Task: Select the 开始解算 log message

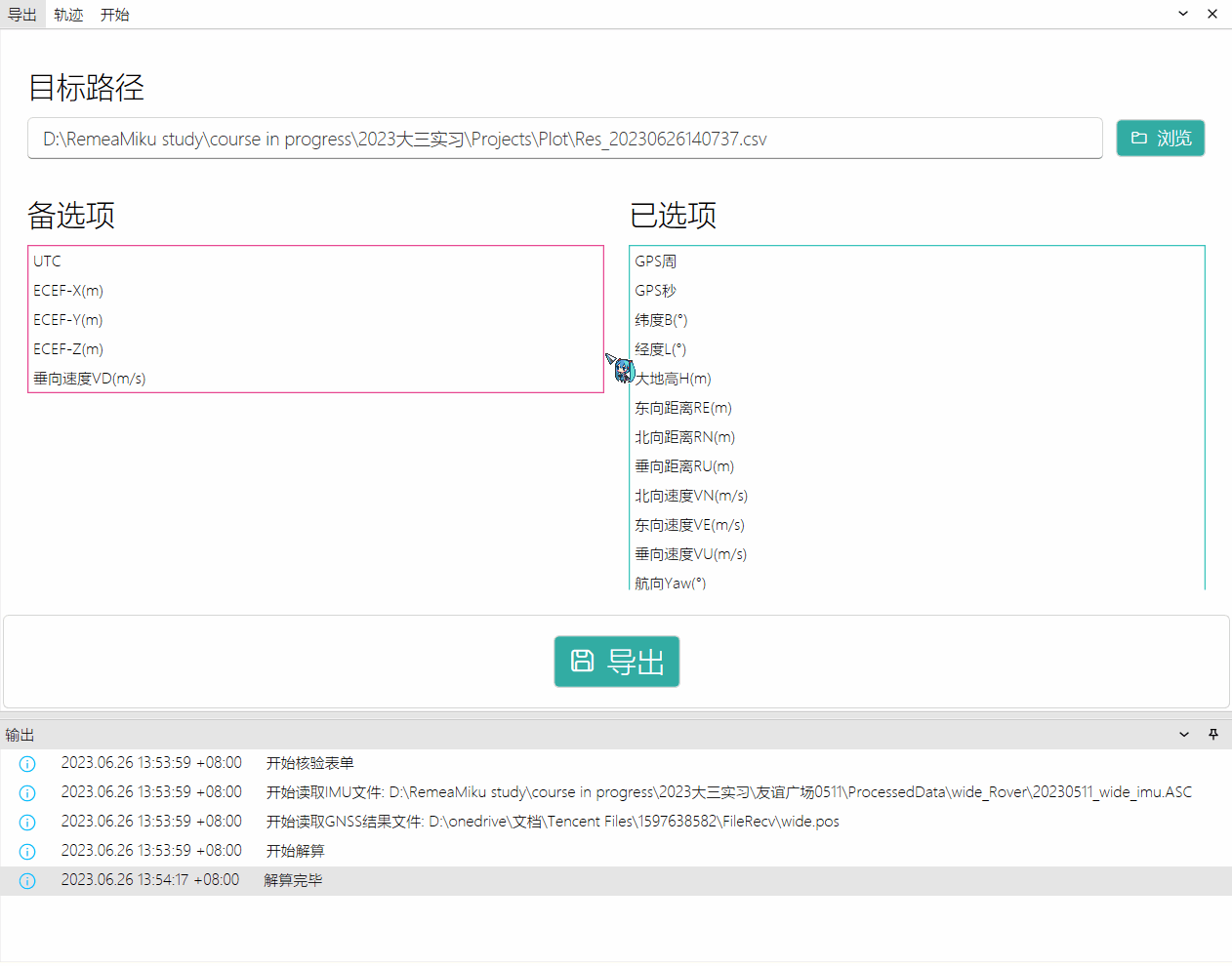Action: (x=296, y=851)
